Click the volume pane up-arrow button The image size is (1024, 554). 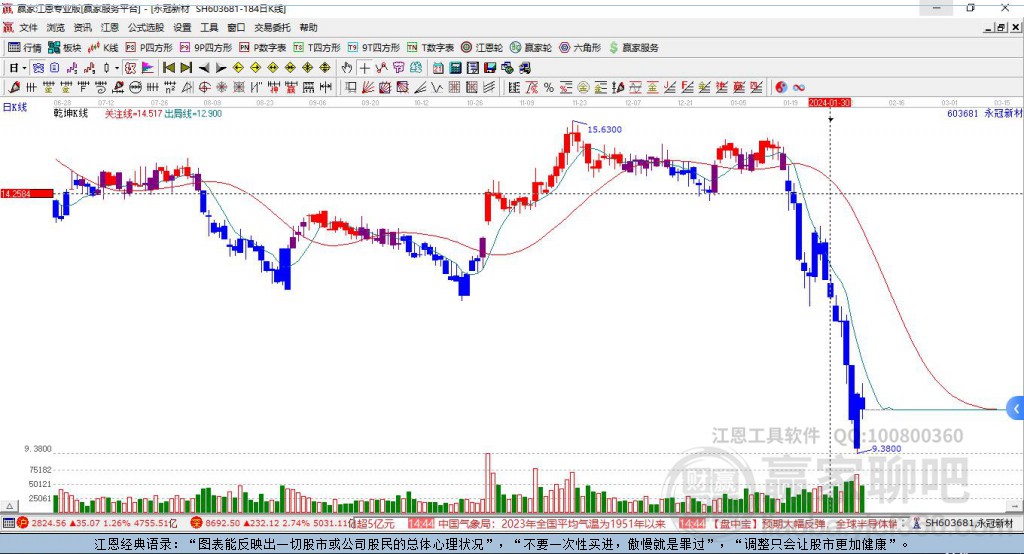tap(9, 506)
